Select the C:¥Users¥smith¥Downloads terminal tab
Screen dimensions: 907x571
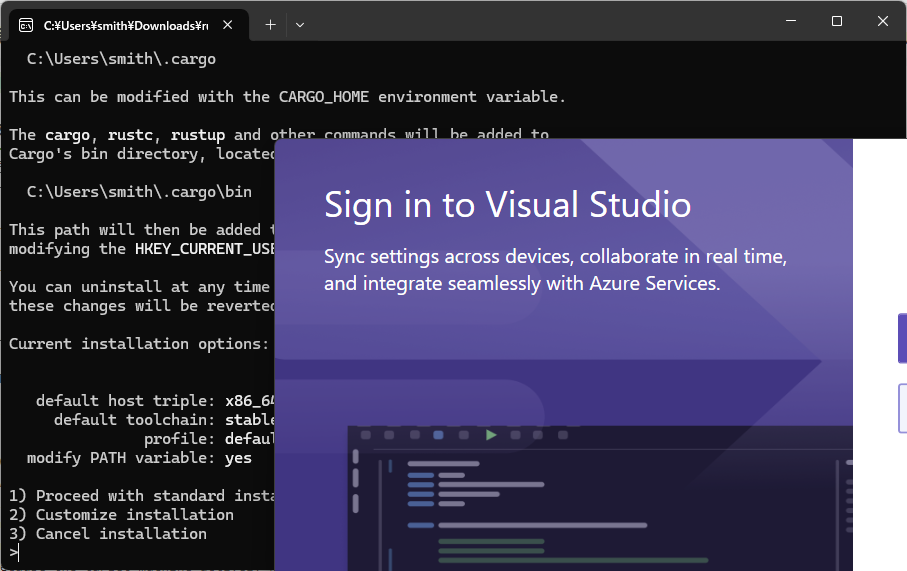point(129,25)
